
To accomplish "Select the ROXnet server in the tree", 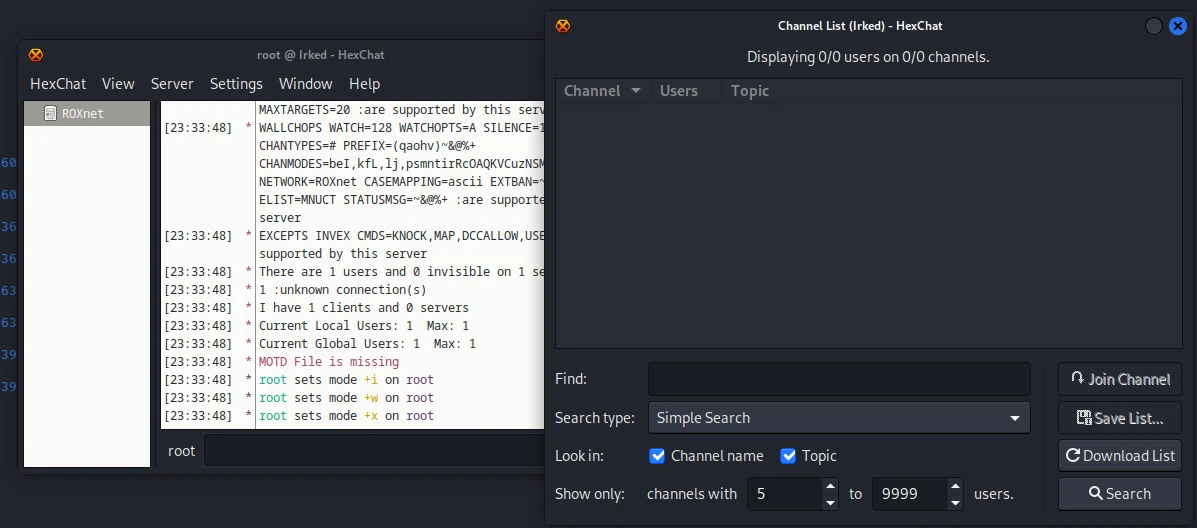I will click(87, 114).
